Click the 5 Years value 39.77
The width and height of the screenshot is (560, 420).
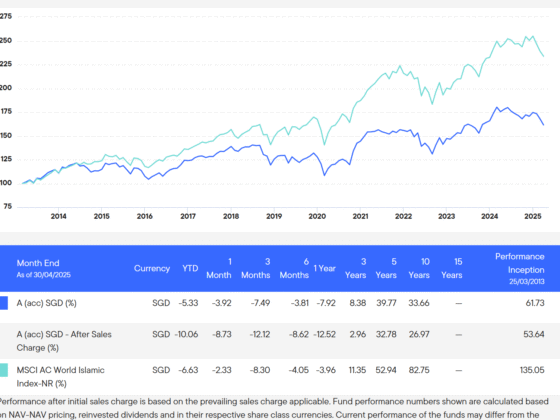tap(386, 303)
